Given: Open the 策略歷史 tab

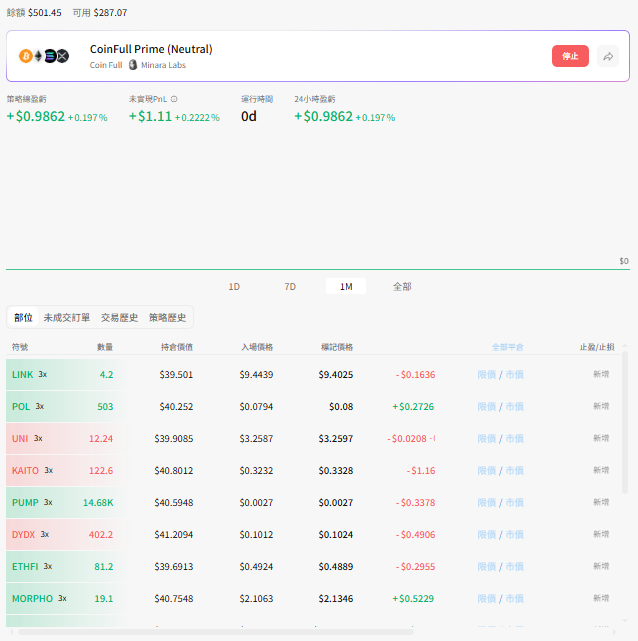Looking at the screenshot, I should click(x=168, y=317).
